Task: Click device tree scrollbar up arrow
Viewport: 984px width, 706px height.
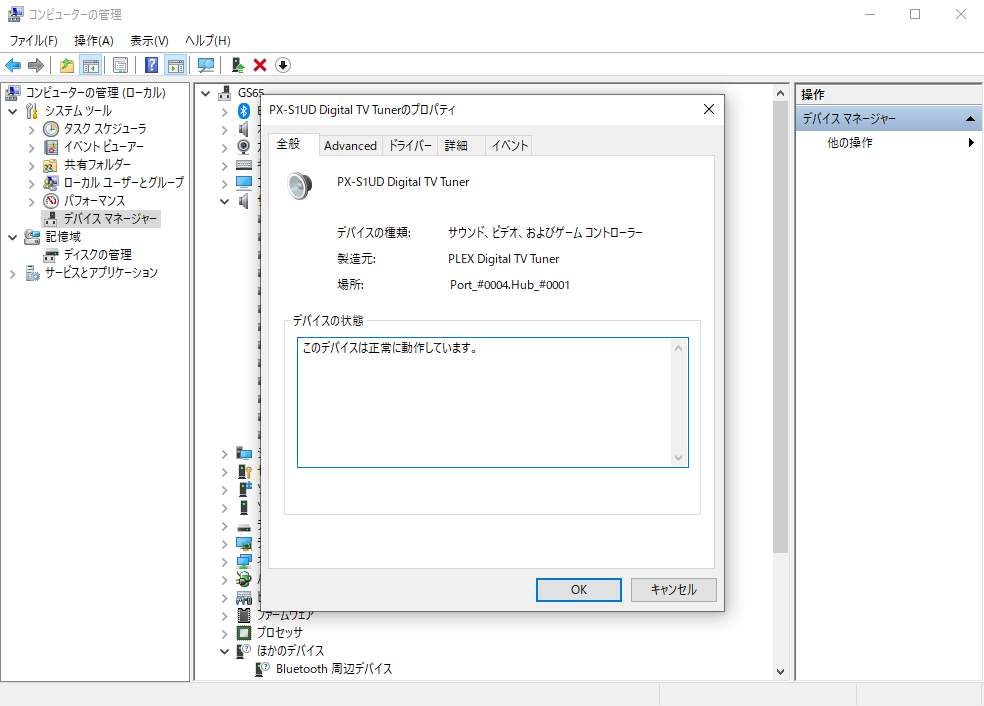Action: coord(780,94)
